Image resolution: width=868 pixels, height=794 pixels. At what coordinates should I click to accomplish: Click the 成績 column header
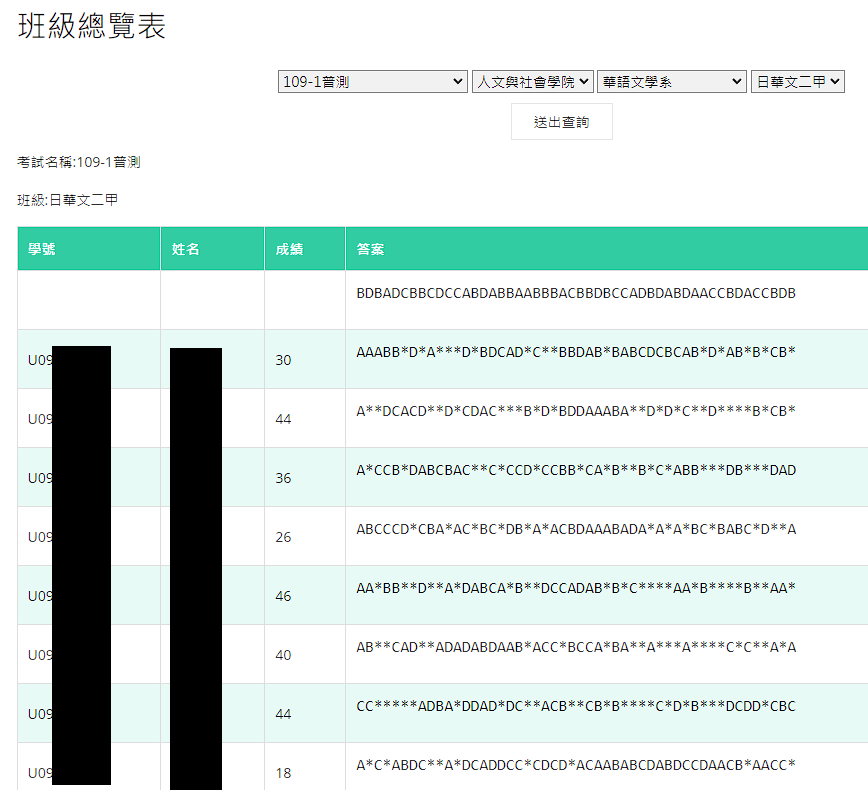(x=290, y=249)
